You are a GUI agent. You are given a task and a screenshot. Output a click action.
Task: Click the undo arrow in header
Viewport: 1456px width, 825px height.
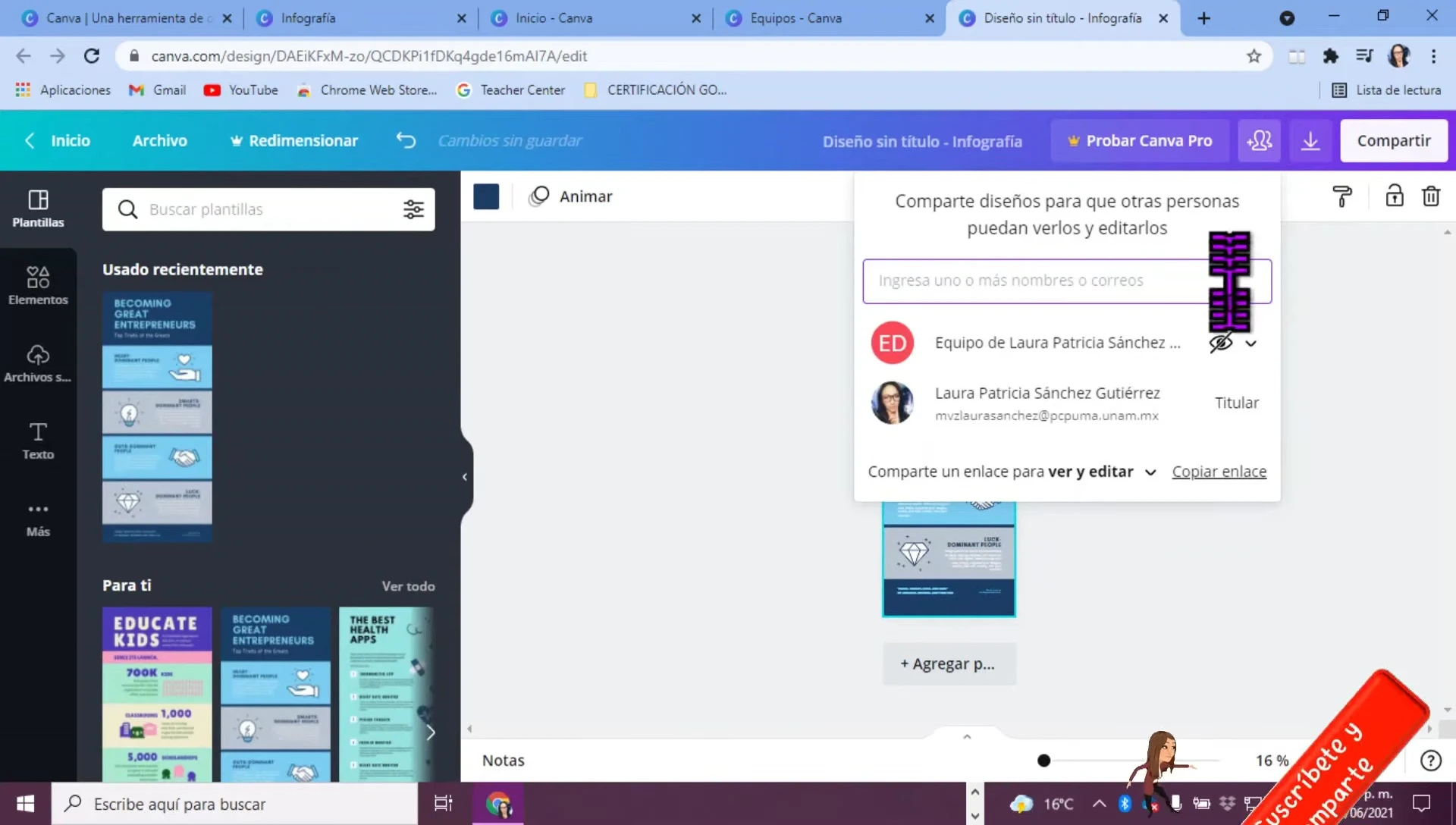(406, 140)
